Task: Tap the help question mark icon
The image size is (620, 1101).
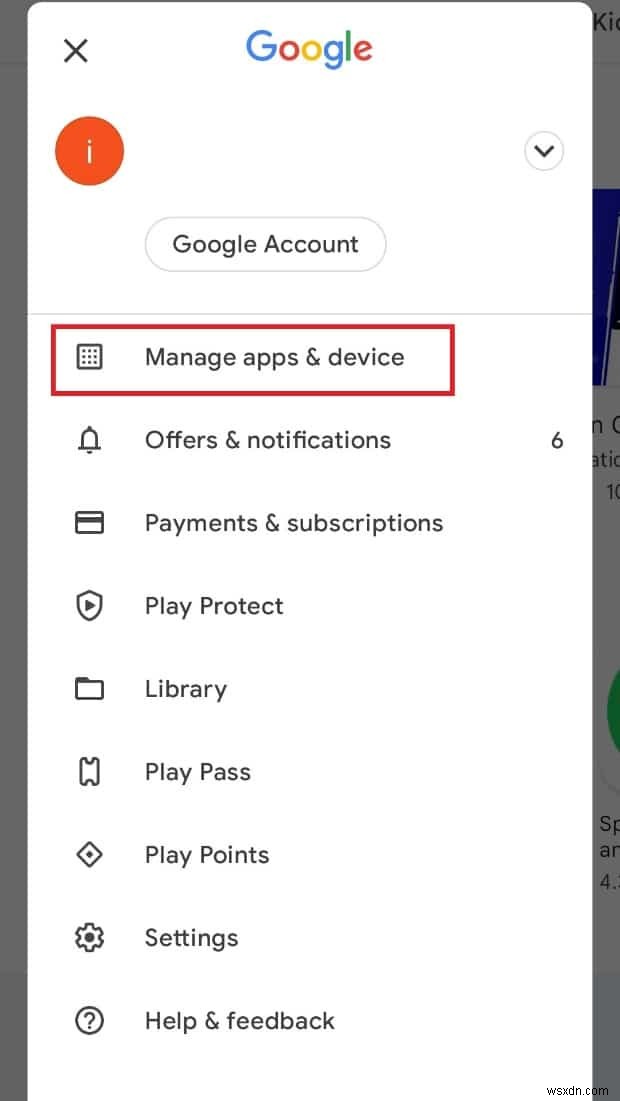Action: [89, 1020]
